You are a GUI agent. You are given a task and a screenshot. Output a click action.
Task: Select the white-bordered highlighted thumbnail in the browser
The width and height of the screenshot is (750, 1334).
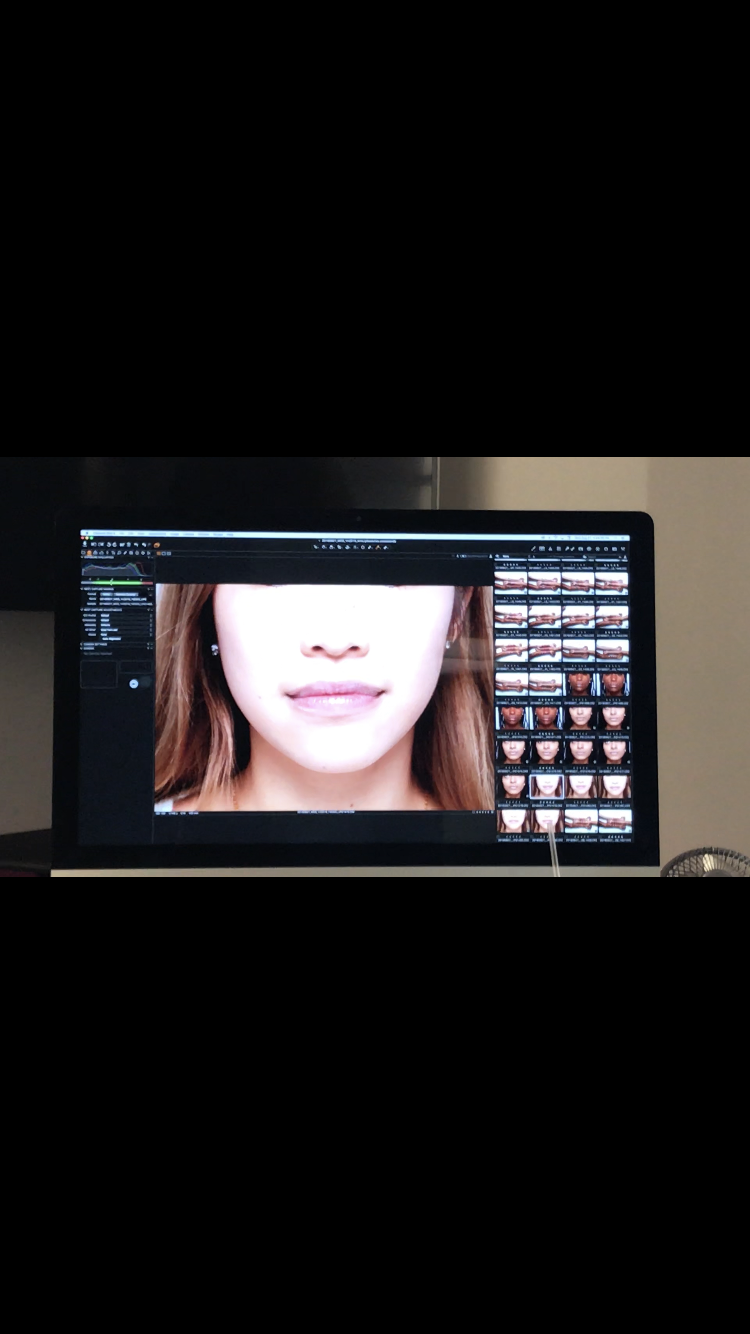coord(547,787)
